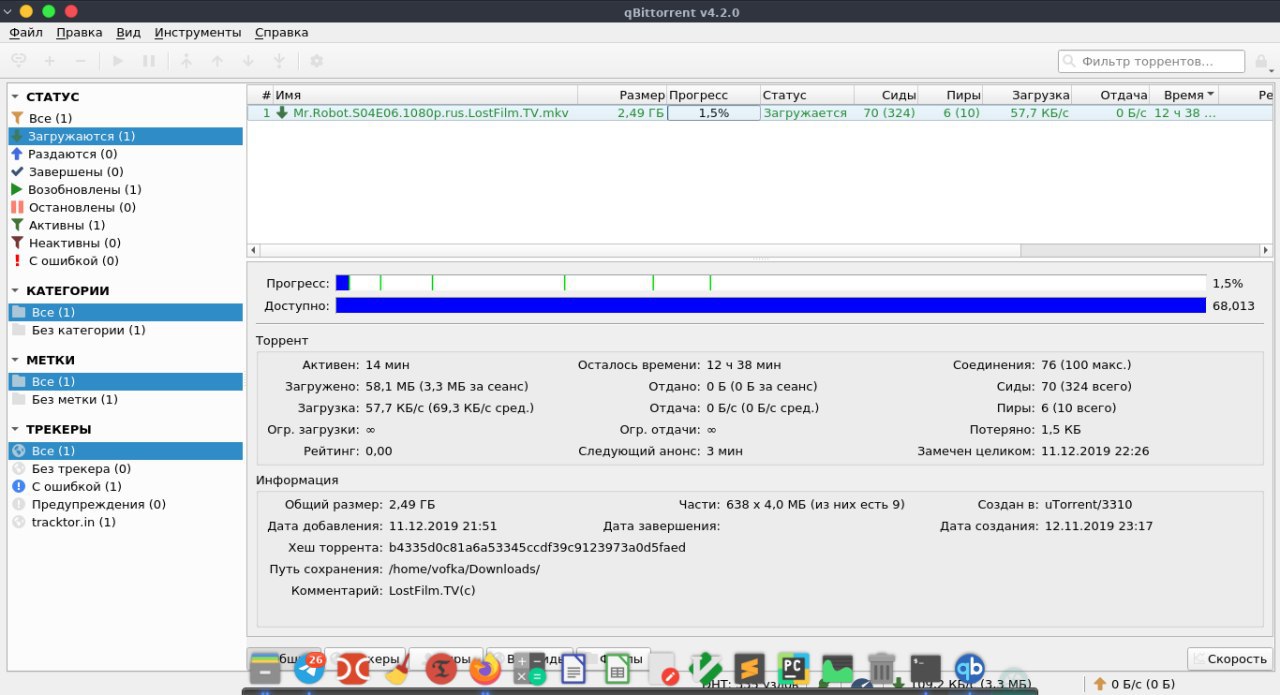1280x695 pixels.
Task: Collapse the КАТЕГОРИИ section arrow
Action: pyautogui.click(x=15, y=291)
